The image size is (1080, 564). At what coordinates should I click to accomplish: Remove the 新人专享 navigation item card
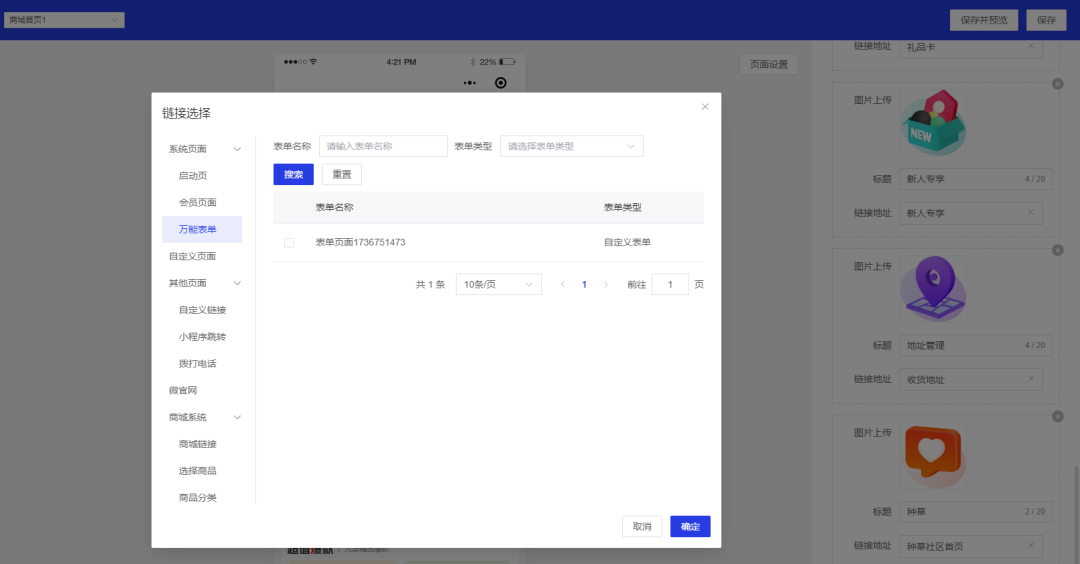point(1058,84)
